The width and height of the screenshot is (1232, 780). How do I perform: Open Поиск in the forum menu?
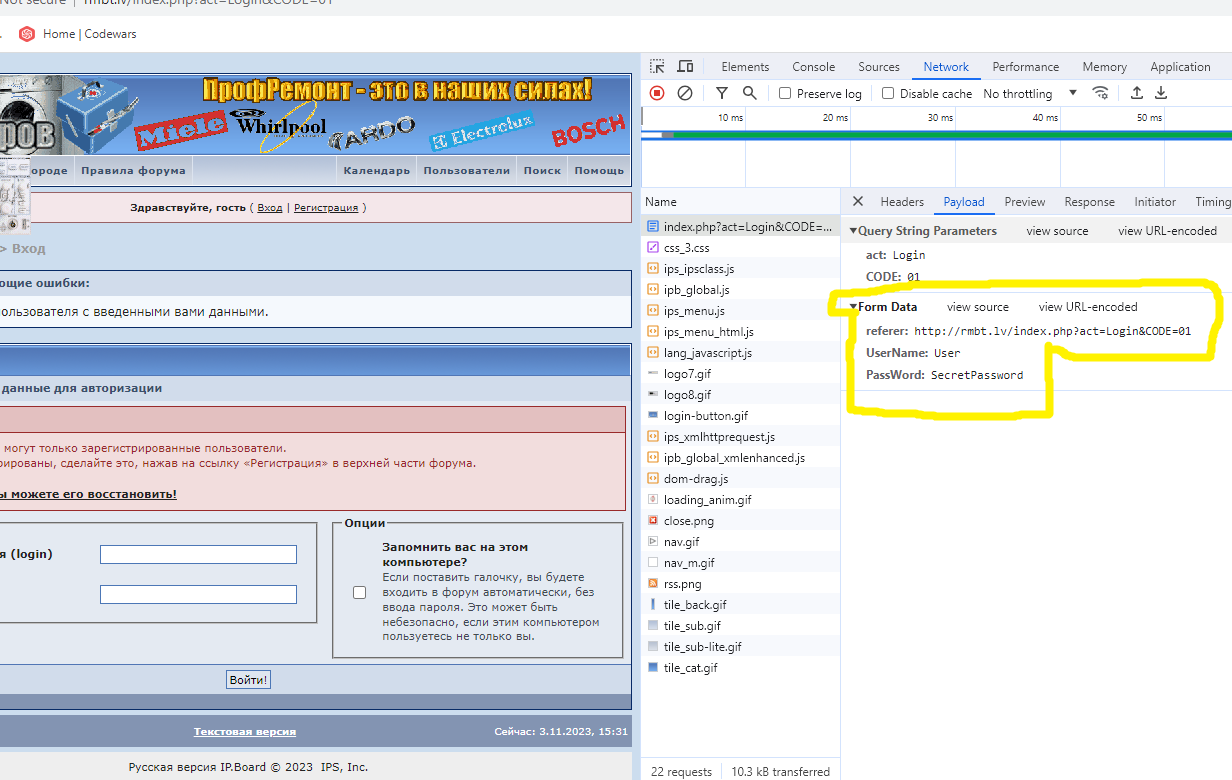point(542,170)
